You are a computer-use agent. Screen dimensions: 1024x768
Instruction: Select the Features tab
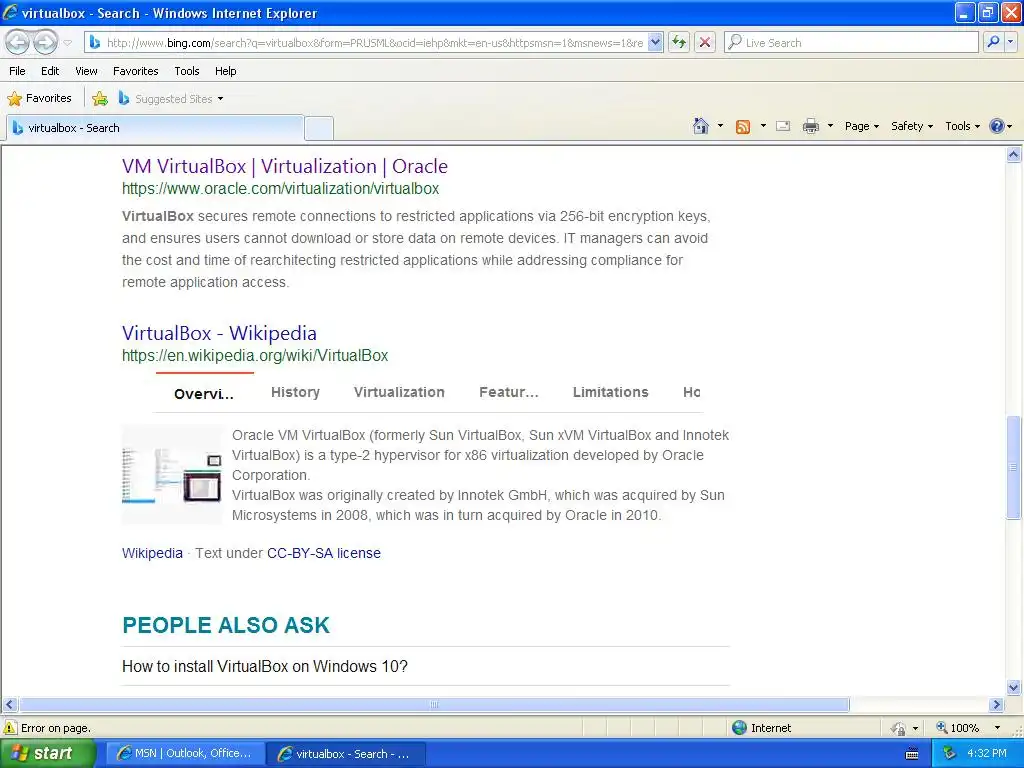tap(509, 392)
